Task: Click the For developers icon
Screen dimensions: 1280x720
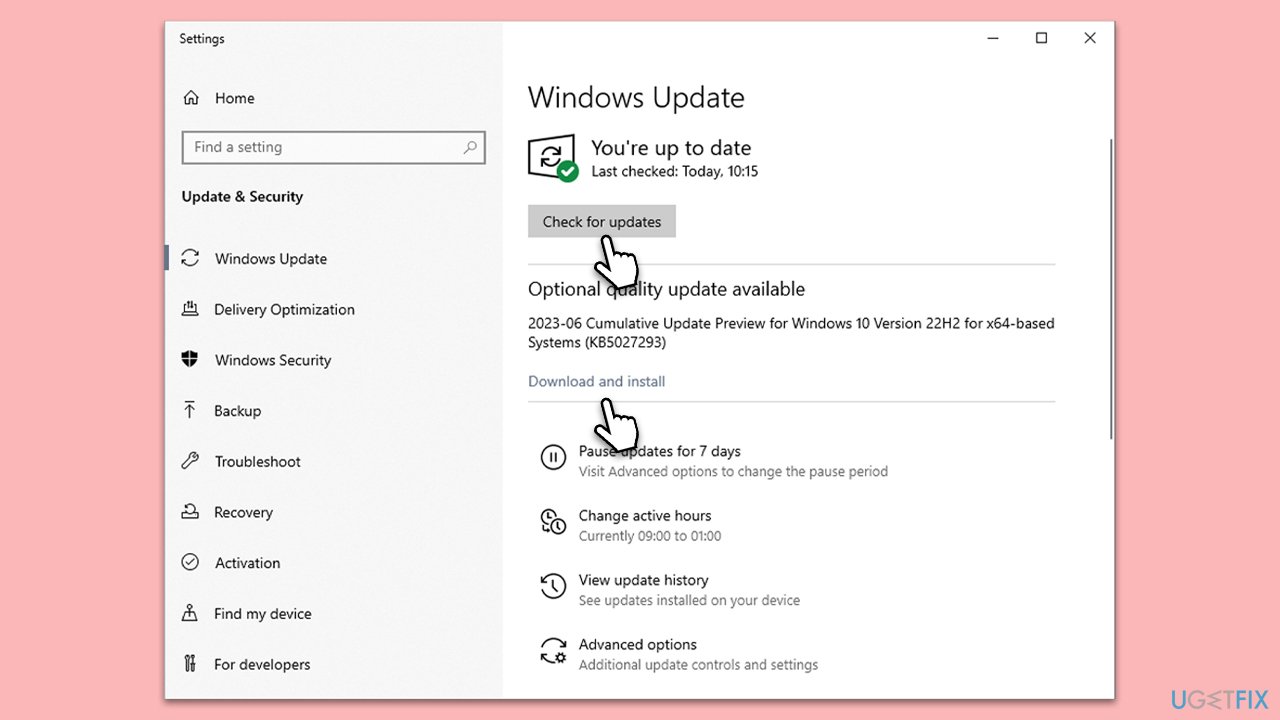Action: pos(190,664)
